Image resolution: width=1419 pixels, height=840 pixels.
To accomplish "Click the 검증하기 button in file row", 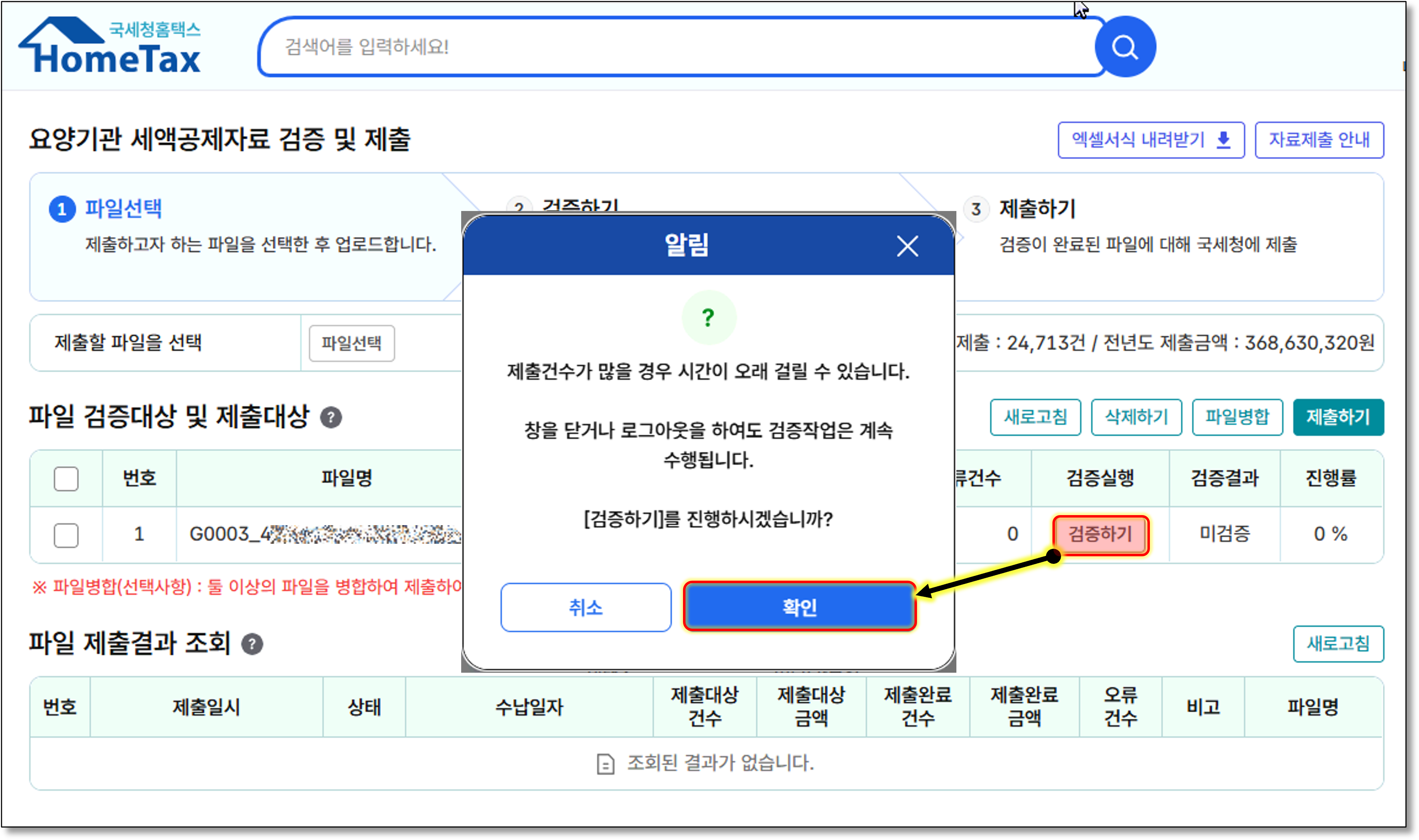I will [x=1100, y=534].
